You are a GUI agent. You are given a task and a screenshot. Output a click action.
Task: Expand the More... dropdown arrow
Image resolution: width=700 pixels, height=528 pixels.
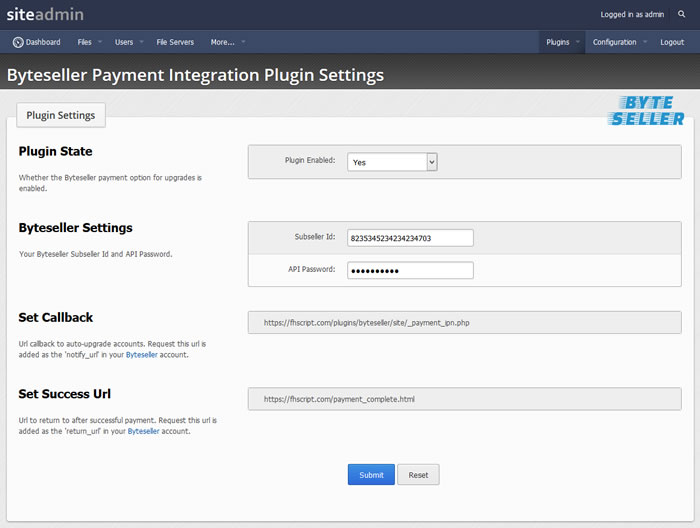(x=243, y=42)
